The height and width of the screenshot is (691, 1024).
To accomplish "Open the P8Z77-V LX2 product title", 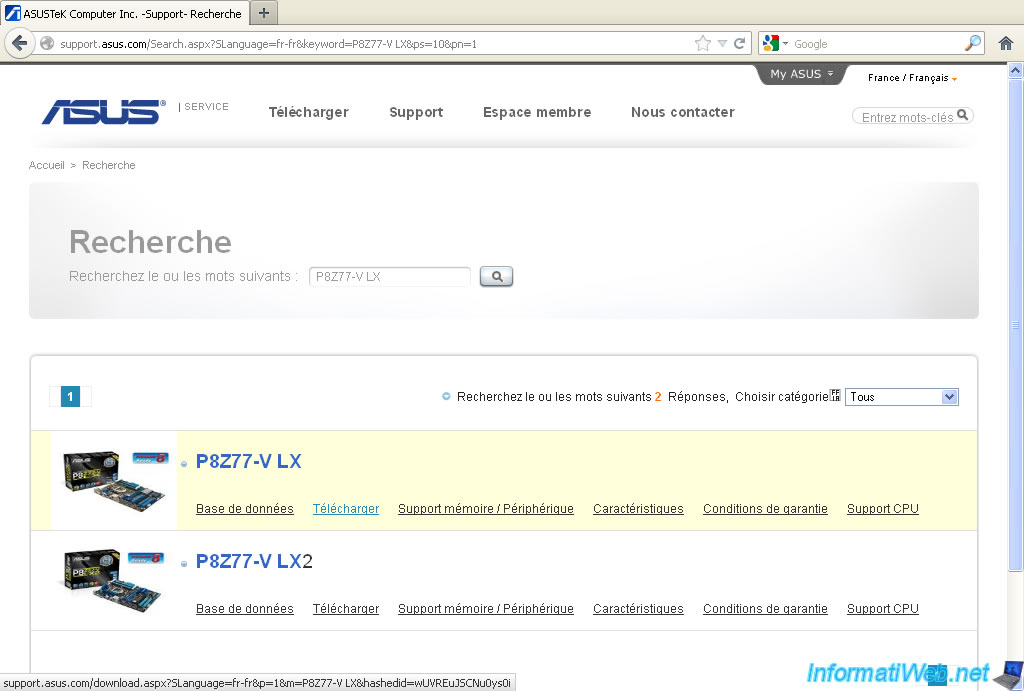I will point(254,561).
